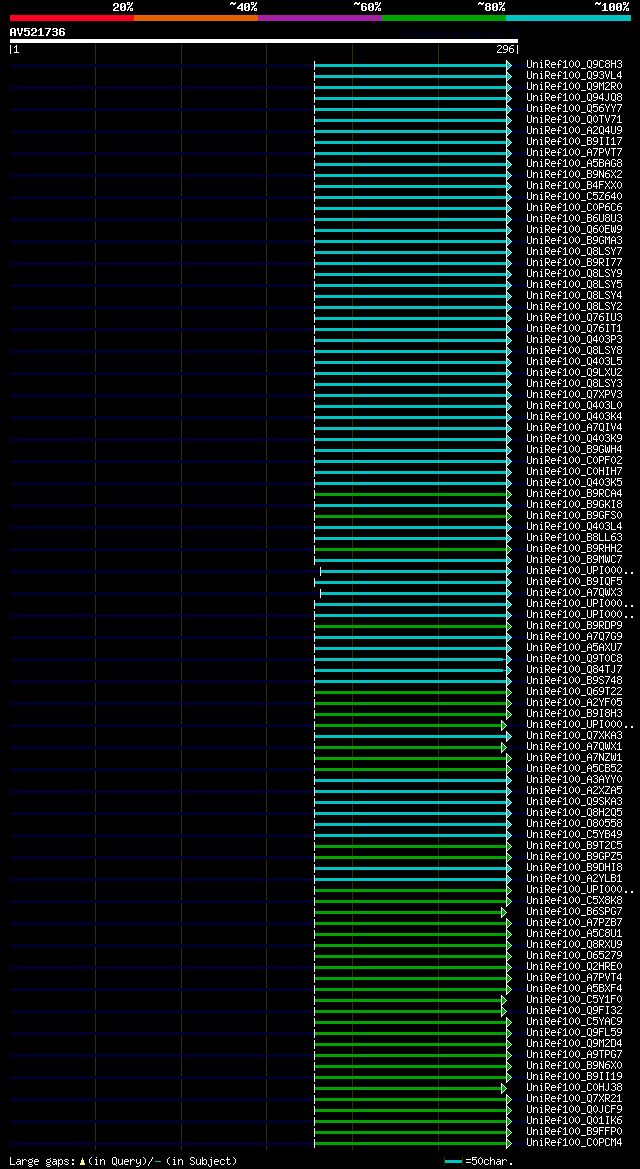Click the red 20% identity legend segment

(72, 17)
